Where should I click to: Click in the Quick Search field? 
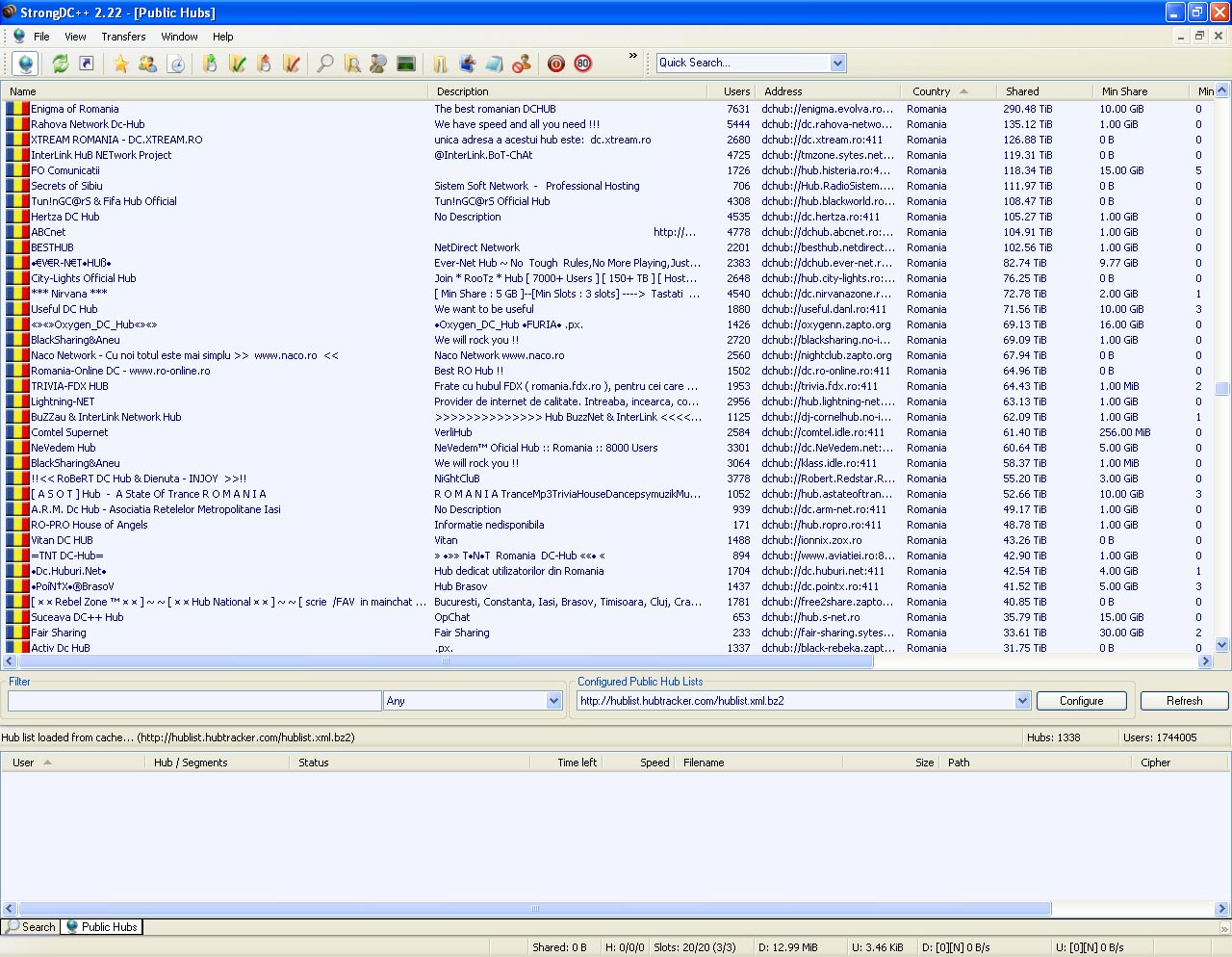click(742, 63)
